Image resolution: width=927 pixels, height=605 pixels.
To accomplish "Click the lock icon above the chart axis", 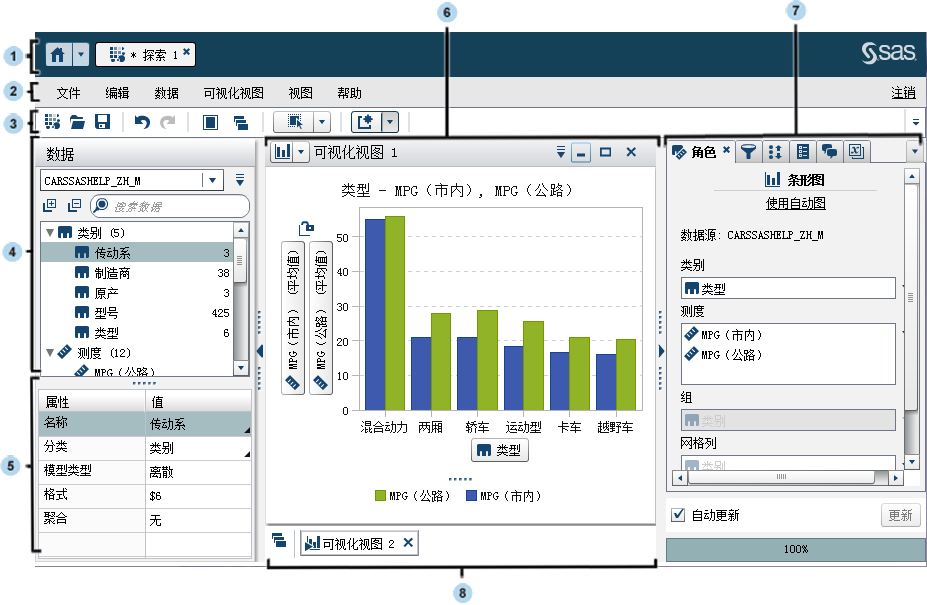I will pyautogui.click(x=307, y=228).
